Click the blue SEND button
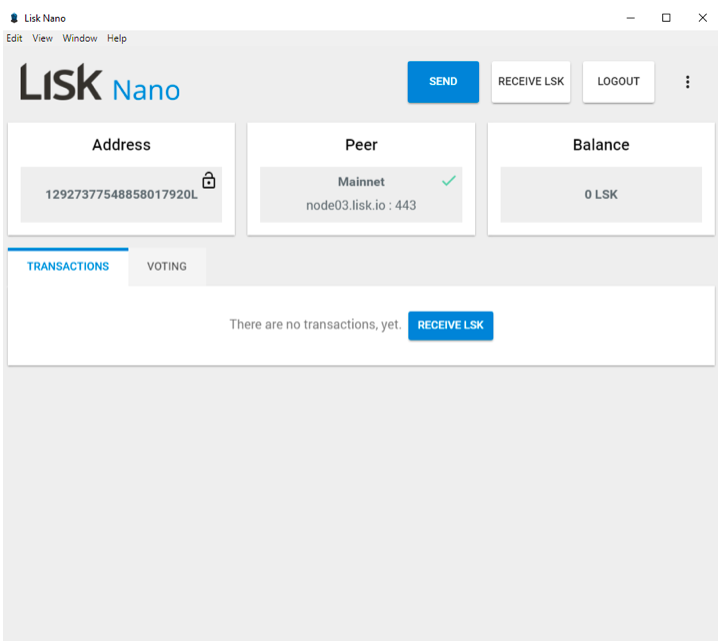This screenshot has width=720, height=643. 443,82
